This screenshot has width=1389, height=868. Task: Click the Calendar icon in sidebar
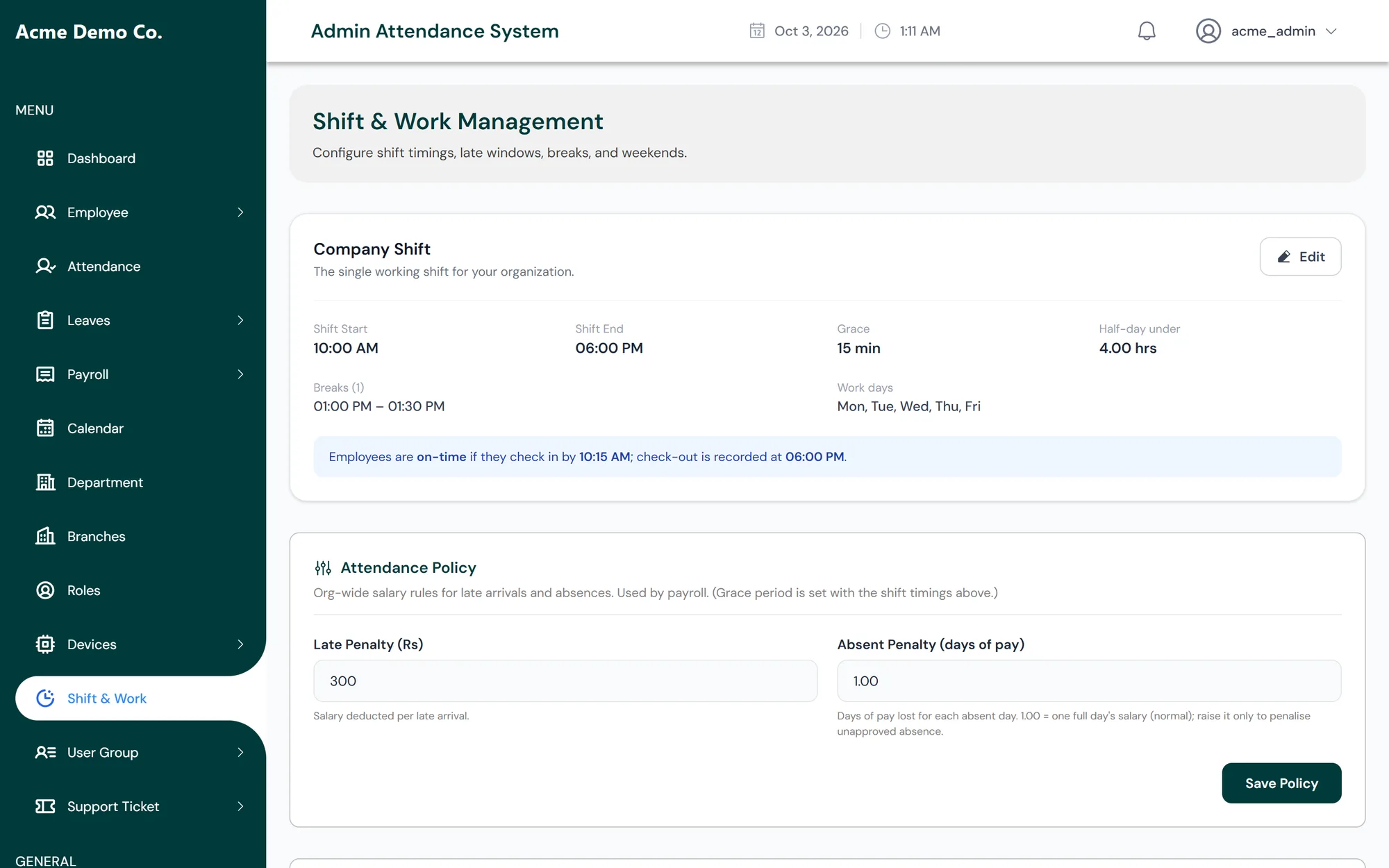click(45, 428)
